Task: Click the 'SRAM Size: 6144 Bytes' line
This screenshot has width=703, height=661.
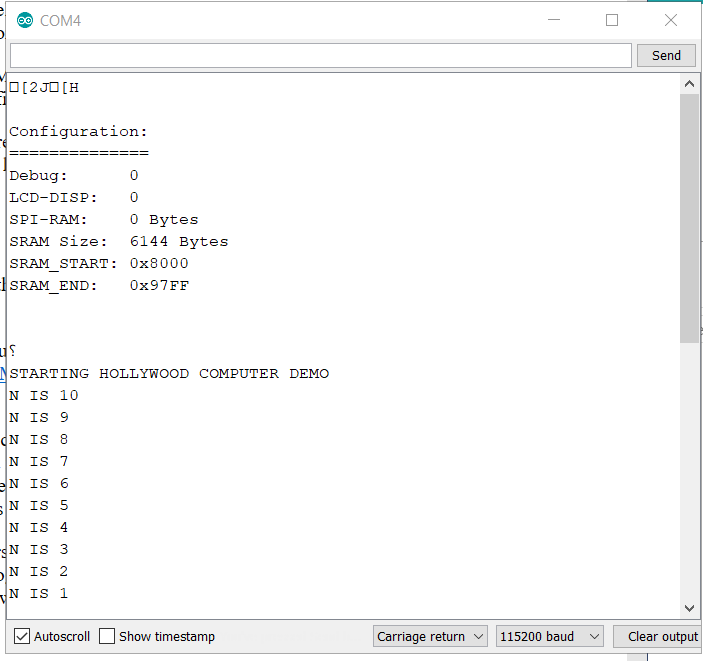Action: (119, 242)
